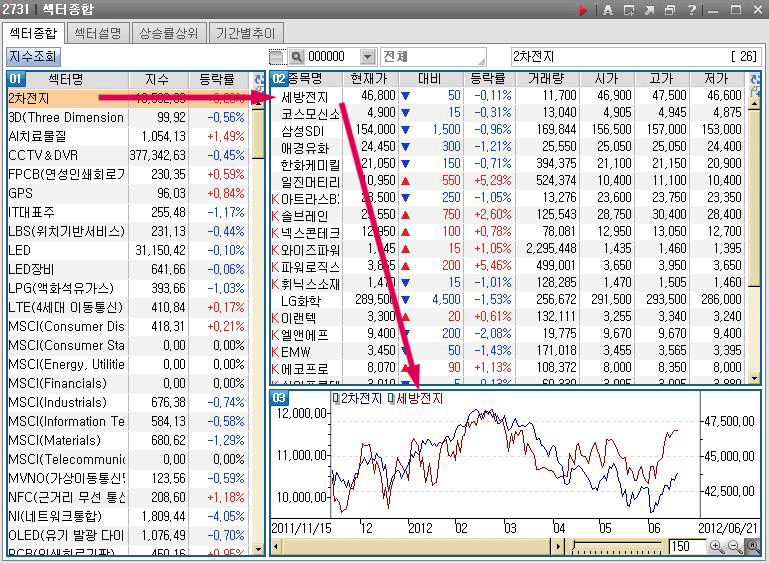Viewport: 769px width, 563px height.
Task: Click the small square button left of the search icon
Action: tap(277, 57)
